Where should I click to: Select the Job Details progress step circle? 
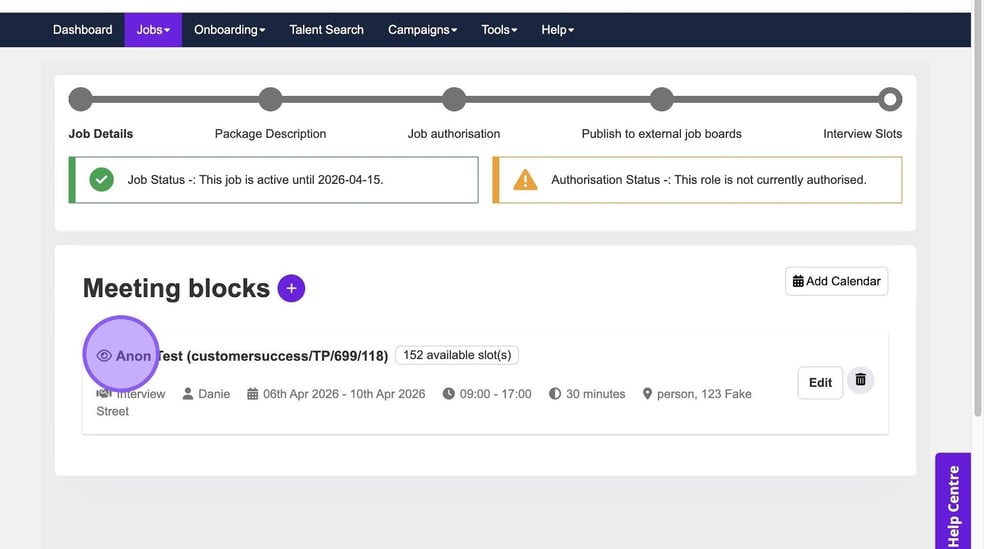[x=80, y=99]
